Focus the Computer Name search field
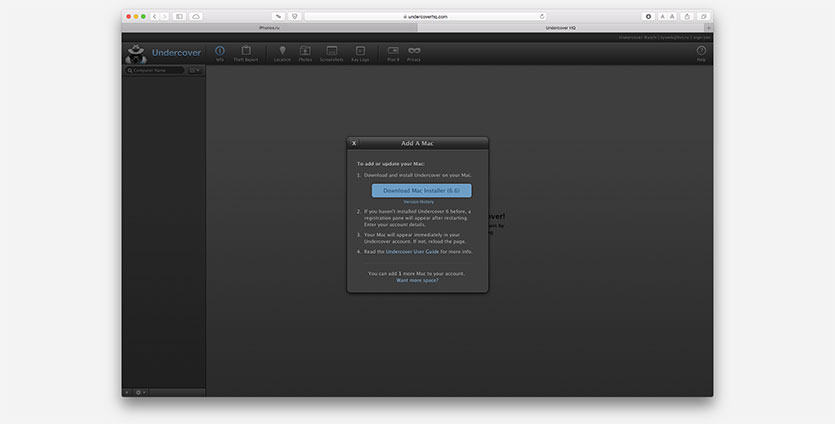The width and height of the screenshot is (835, 424). [155, 70]
